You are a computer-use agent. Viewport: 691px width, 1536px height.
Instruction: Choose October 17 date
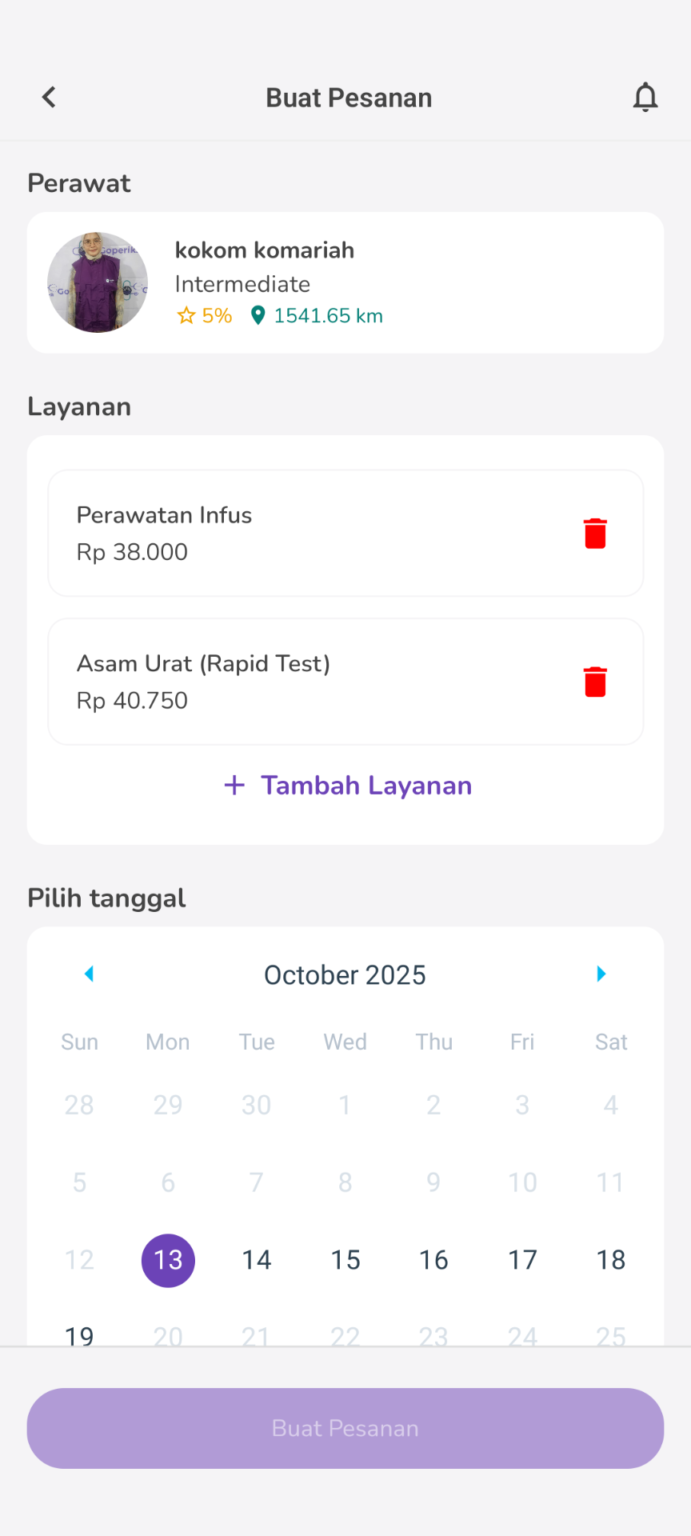click(x=522, y=1260)
